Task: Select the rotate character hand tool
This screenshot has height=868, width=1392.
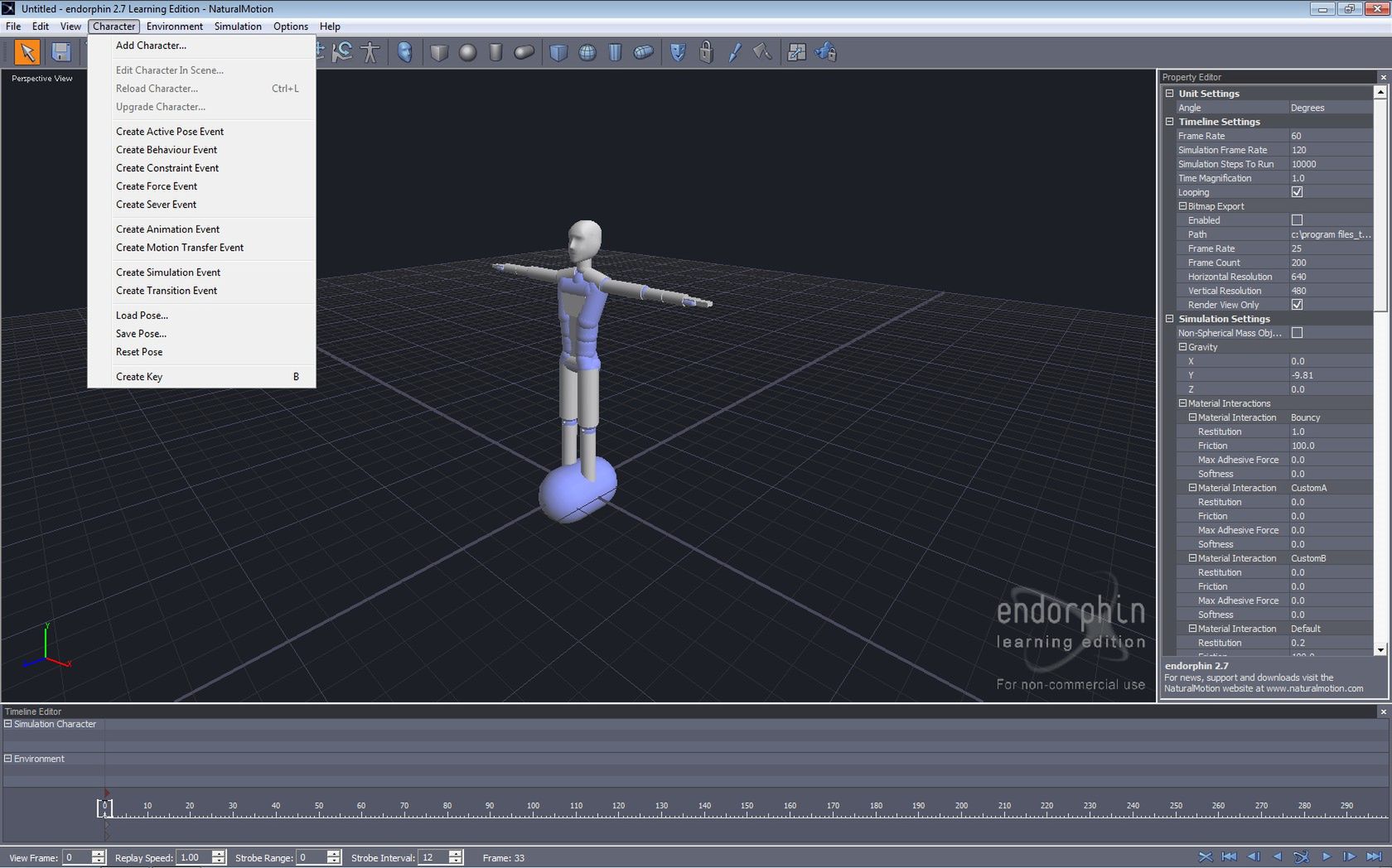Action: [x=342, y=52]
